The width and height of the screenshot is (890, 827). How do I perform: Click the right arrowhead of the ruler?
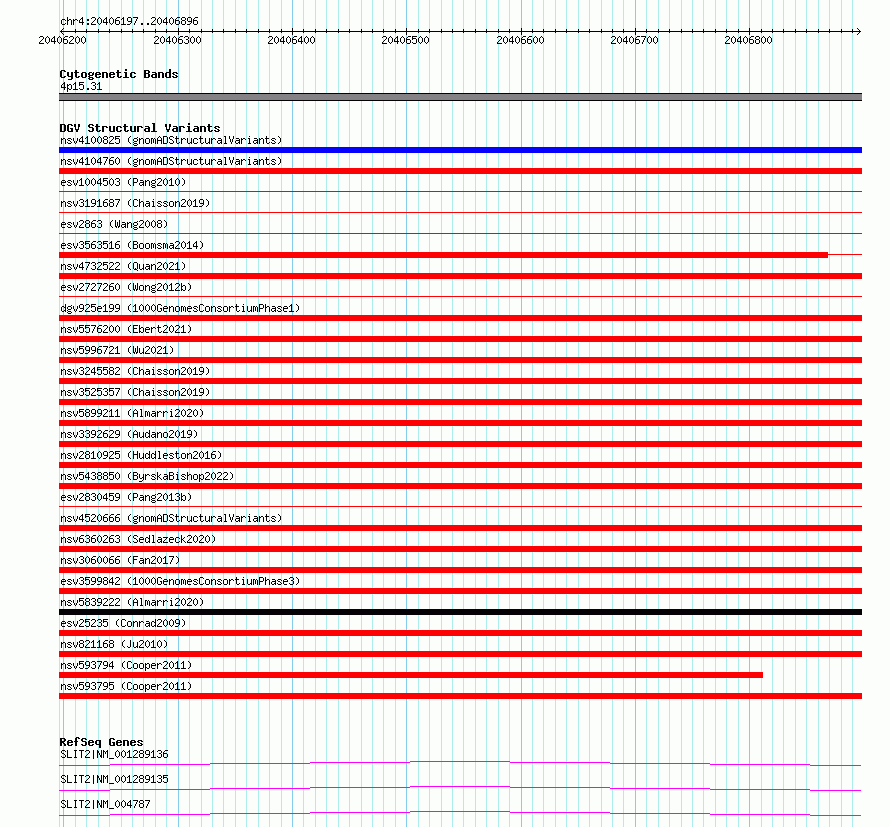click(859, 31)
